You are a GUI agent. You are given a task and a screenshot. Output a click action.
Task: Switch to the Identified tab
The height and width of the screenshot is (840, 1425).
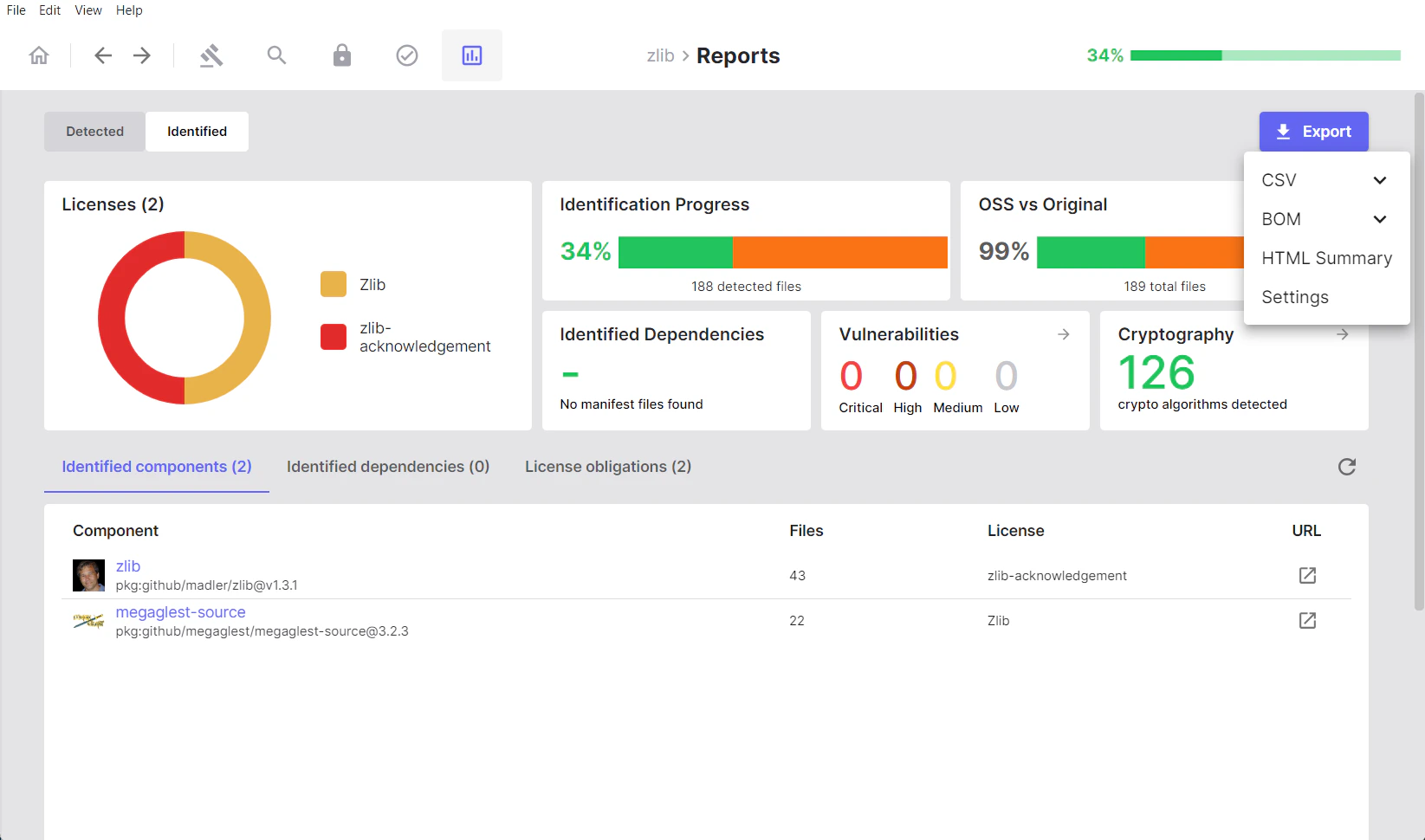pyautogui.click(x=198, y=132)
